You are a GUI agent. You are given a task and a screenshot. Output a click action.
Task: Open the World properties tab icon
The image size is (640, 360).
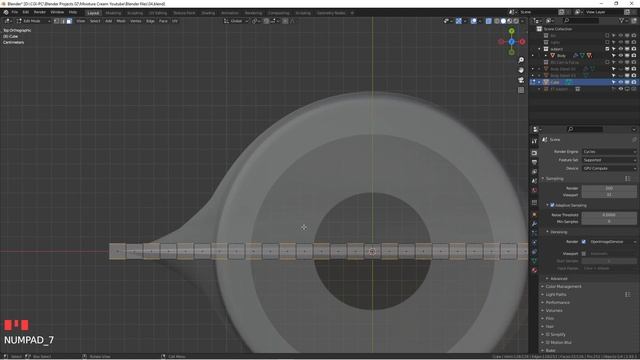534,190
